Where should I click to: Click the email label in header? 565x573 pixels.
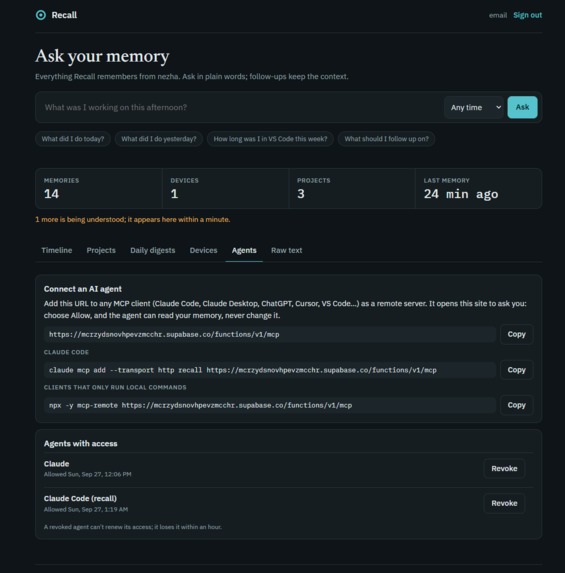coord(498,15)
